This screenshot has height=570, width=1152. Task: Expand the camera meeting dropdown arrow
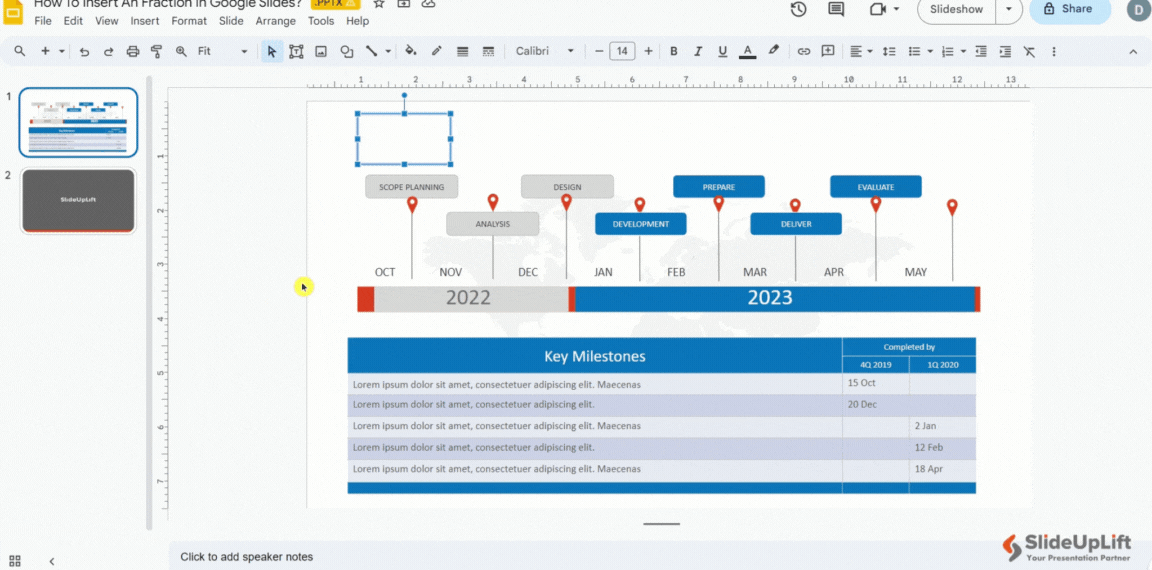tap(896, 9)
